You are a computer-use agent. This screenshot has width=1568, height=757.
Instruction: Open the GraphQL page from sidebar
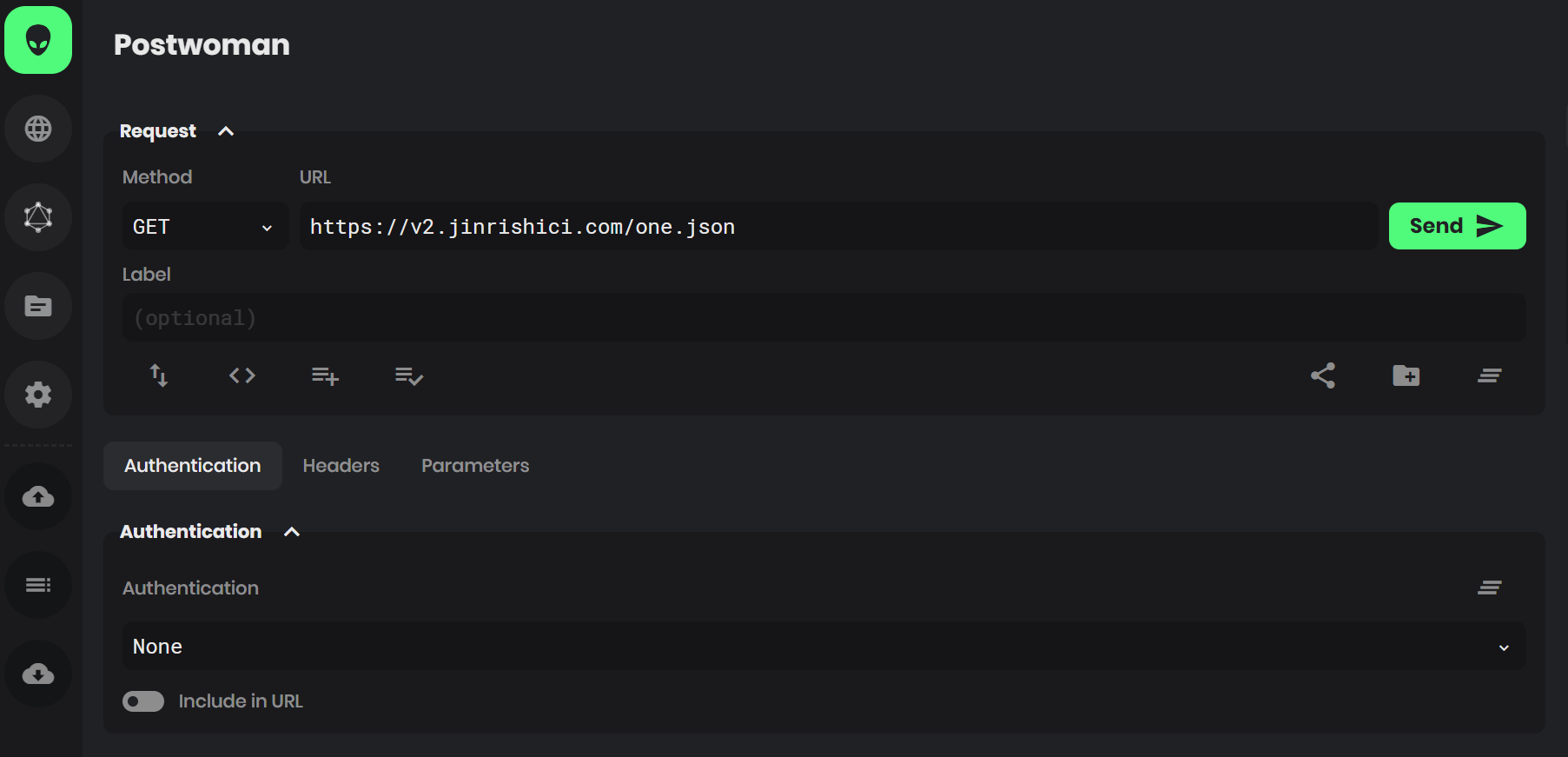(x=38, y=217)
